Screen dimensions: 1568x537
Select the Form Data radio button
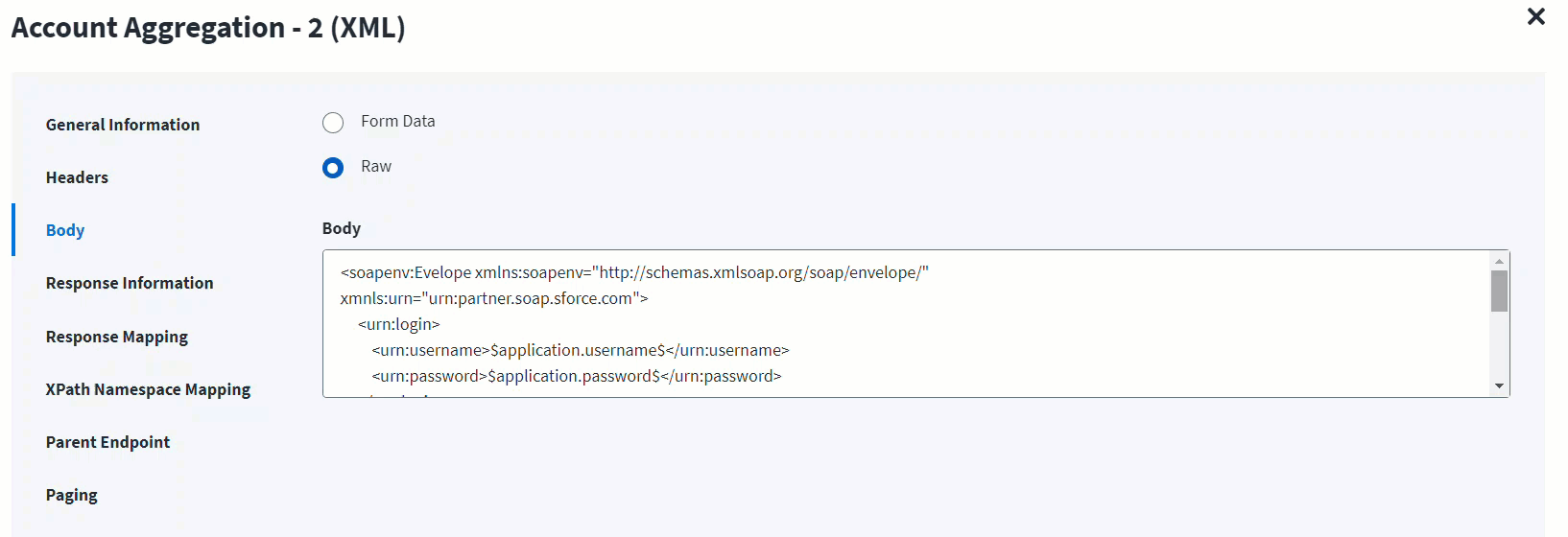click(x=333, y=123)
